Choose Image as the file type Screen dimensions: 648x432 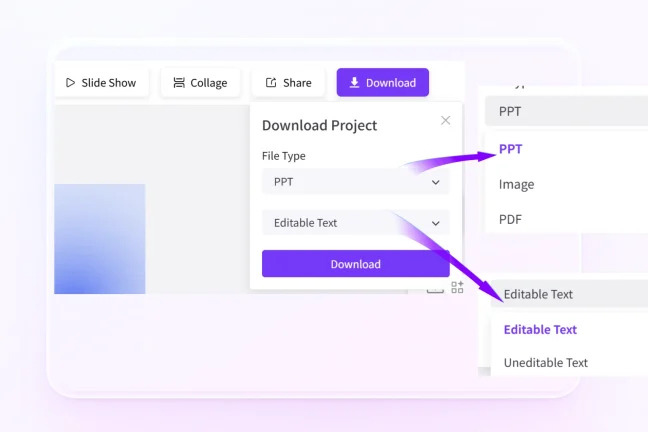coord(516,184)
